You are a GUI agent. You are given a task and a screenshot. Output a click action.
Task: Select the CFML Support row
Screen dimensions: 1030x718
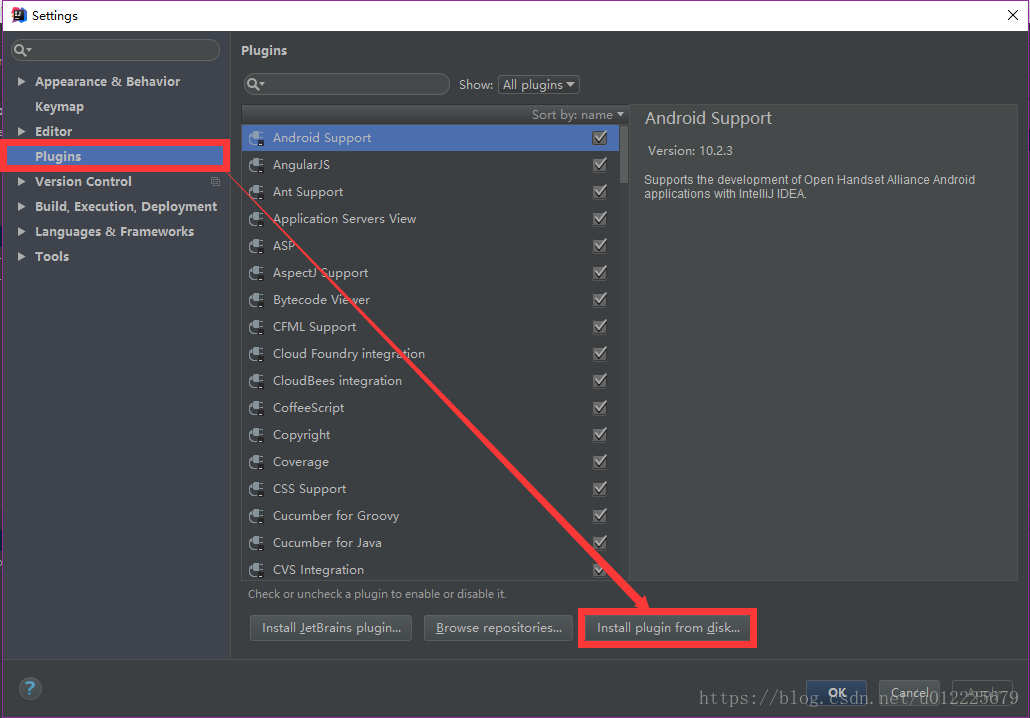pyautogui.click(x=430, y=326)
